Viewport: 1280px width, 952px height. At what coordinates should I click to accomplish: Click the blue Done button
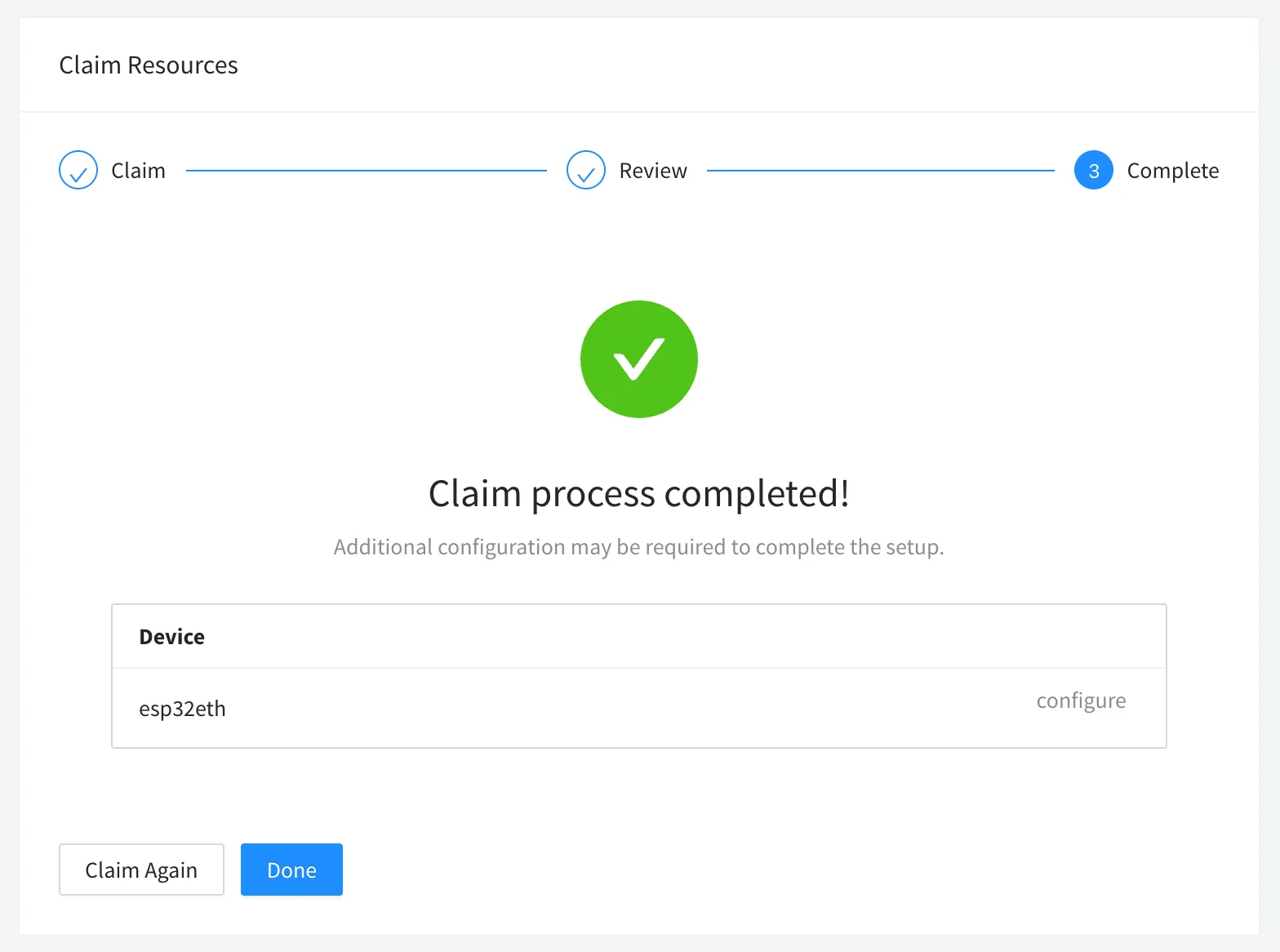pyautogui.click(x=291, y=870)
